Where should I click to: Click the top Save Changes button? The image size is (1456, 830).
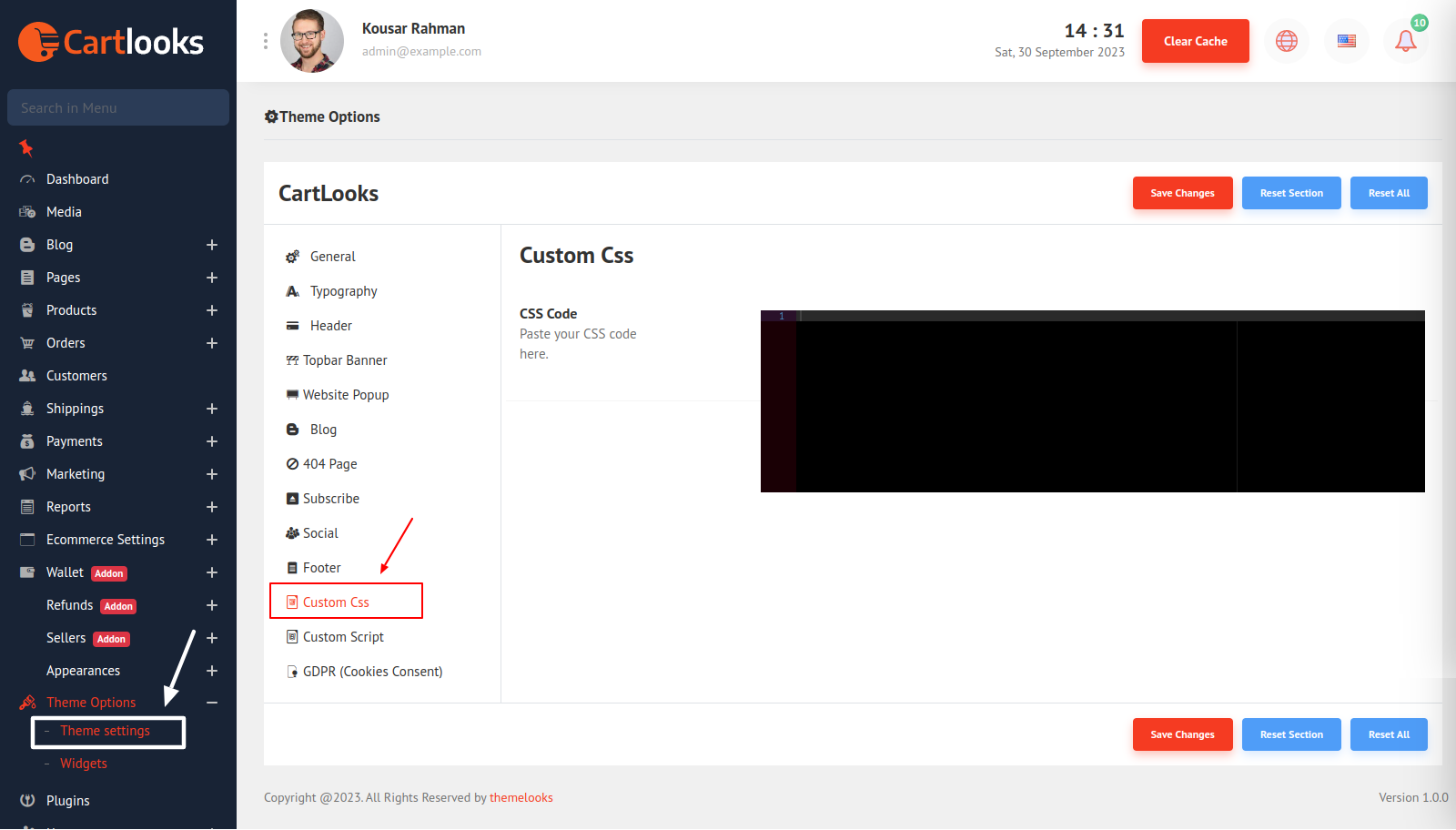(x=1182, y=193)
